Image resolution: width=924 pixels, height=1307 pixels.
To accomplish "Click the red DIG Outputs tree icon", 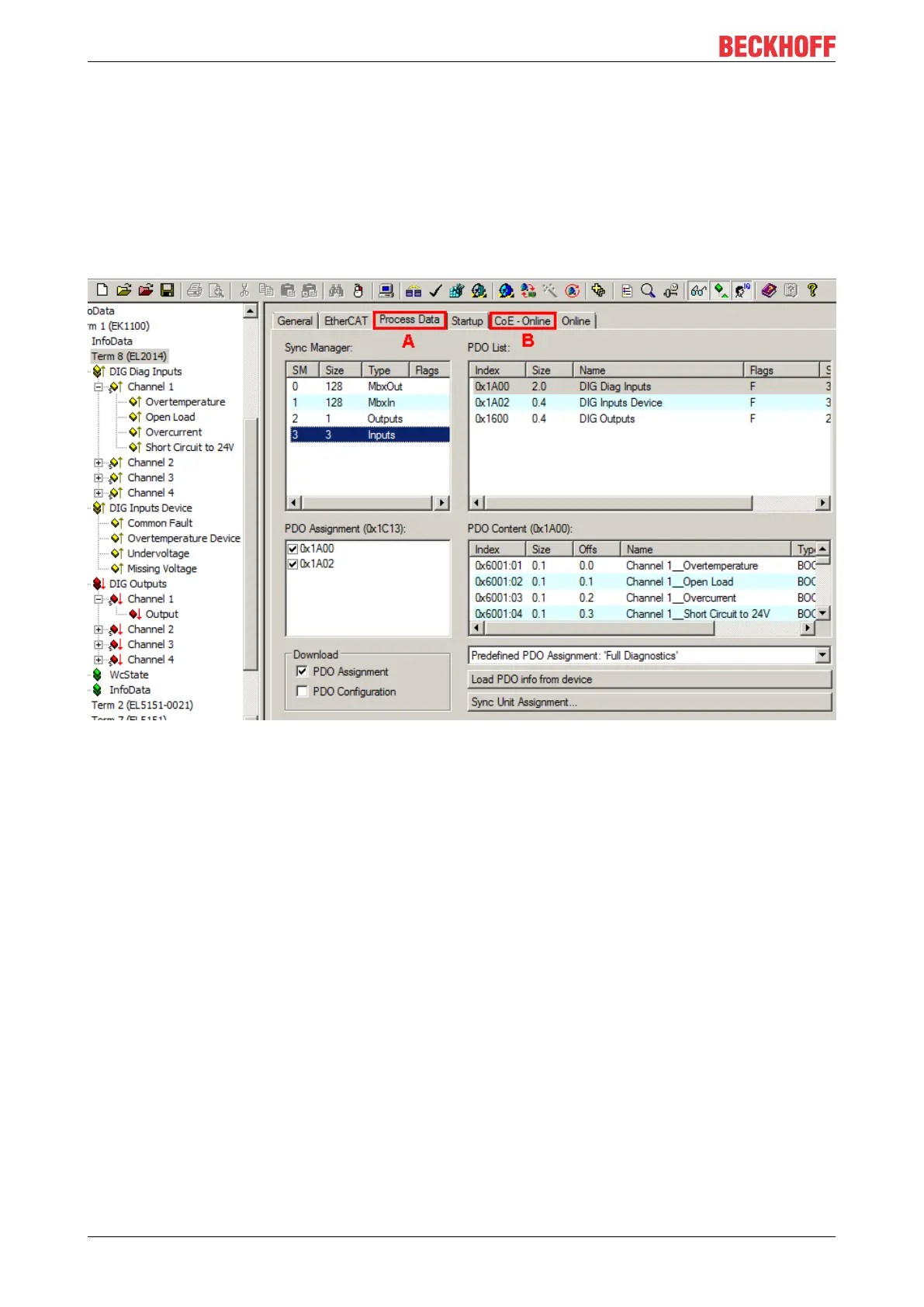I will 99,584.
